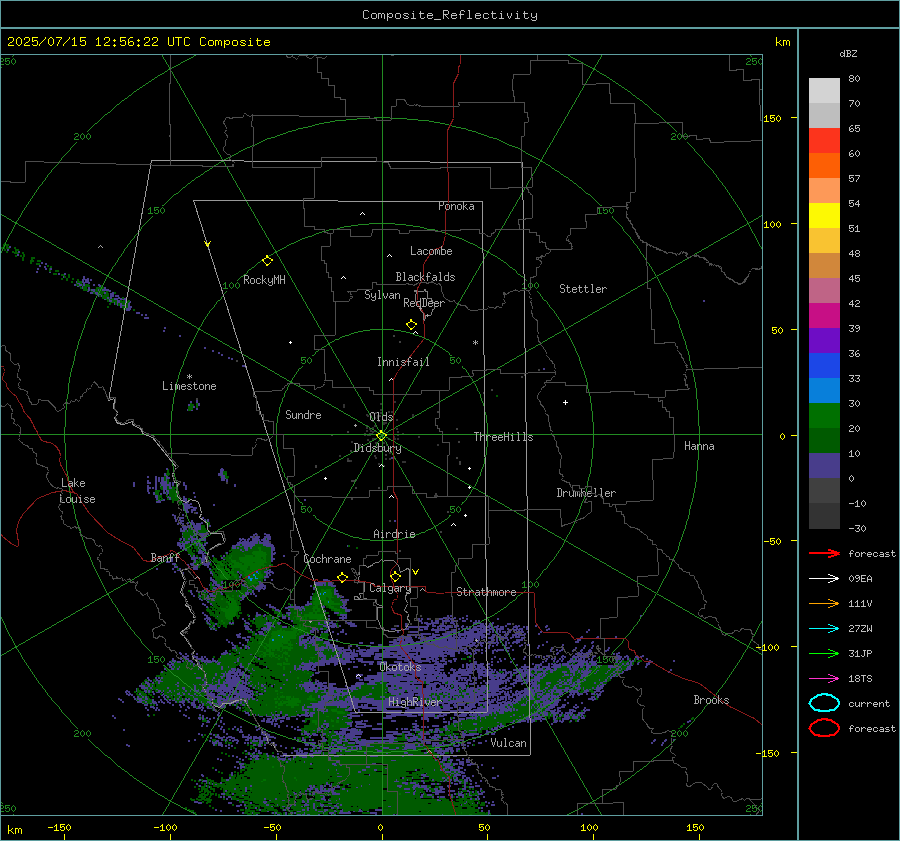
Task: Click the Airdrie city label
Action: click(x=394, y=534)
